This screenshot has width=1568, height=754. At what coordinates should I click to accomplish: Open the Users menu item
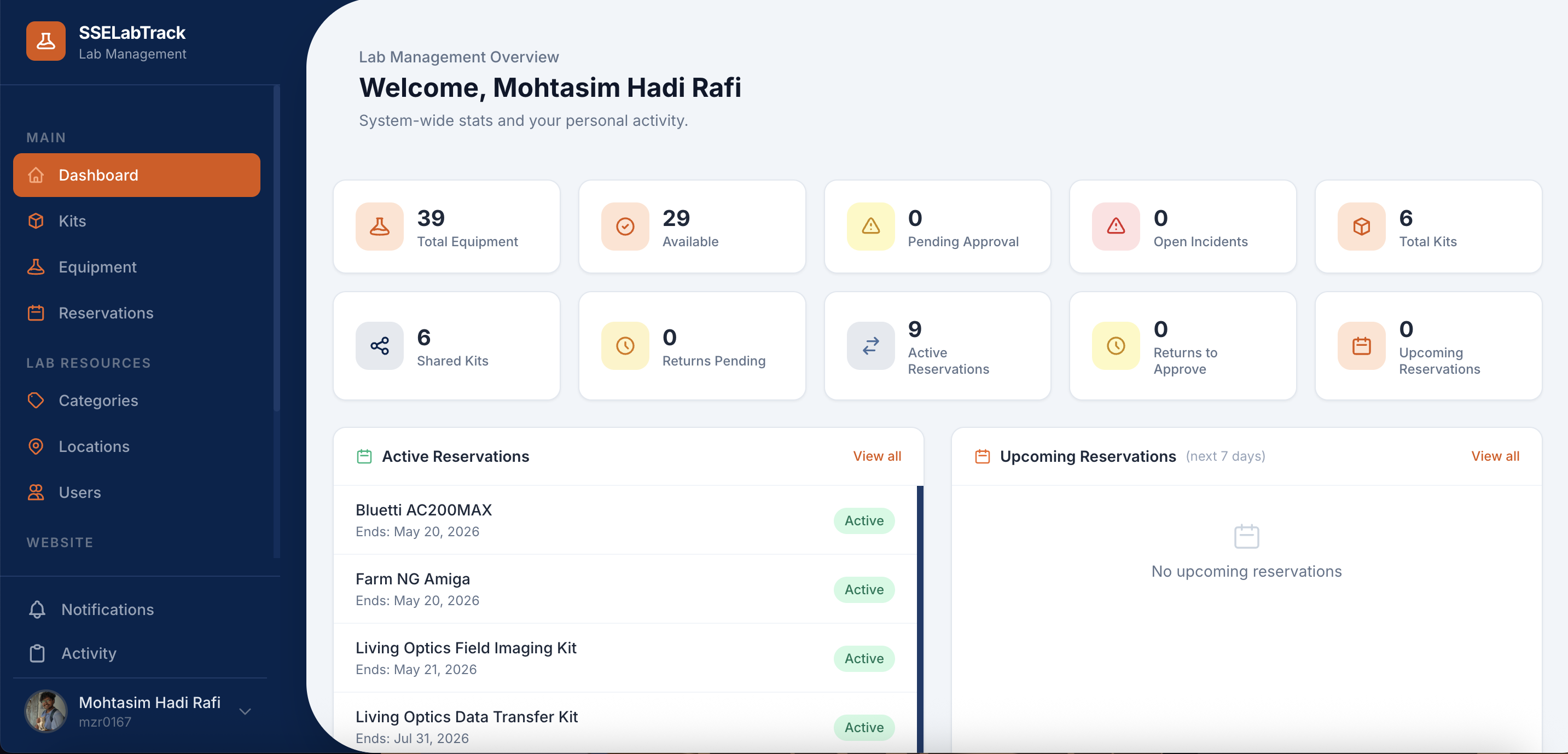pos(137,492)
